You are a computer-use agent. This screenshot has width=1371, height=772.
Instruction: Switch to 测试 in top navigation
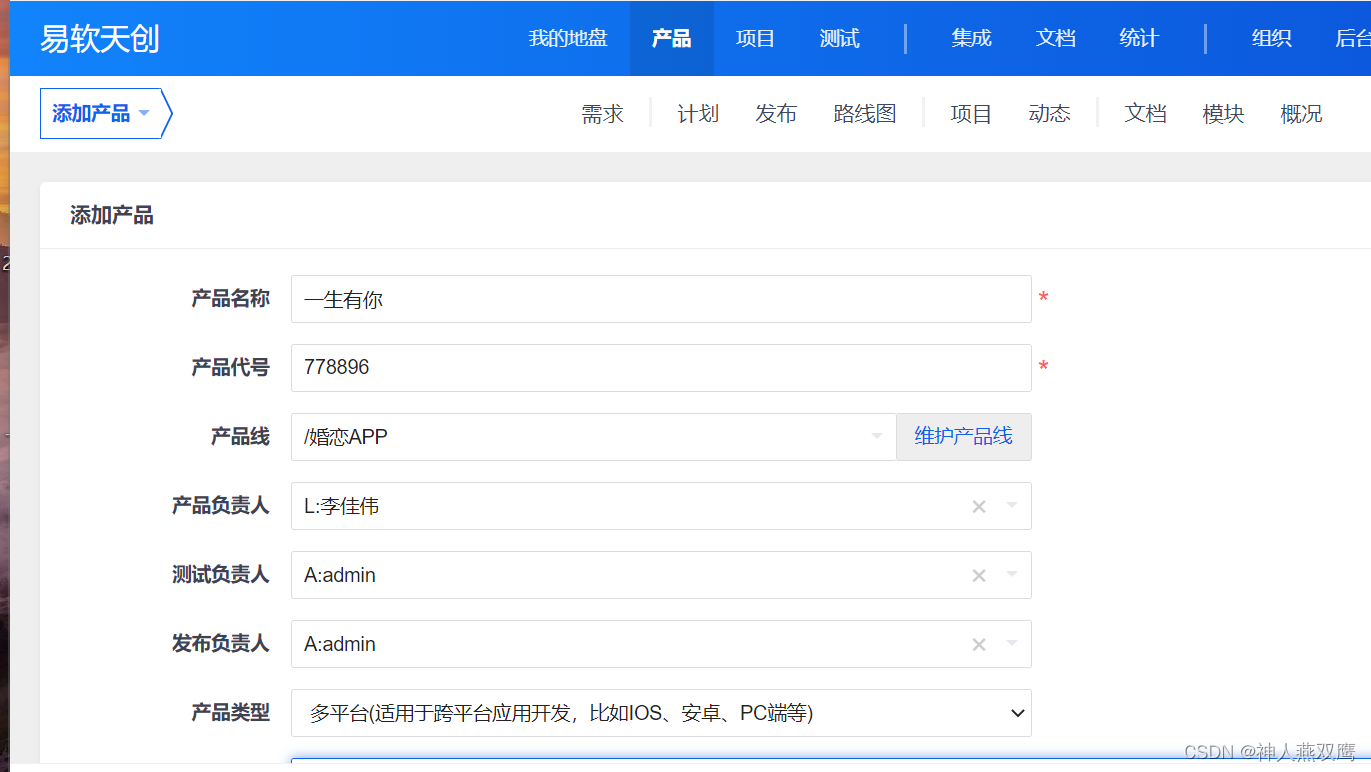(x=839, y=39)
